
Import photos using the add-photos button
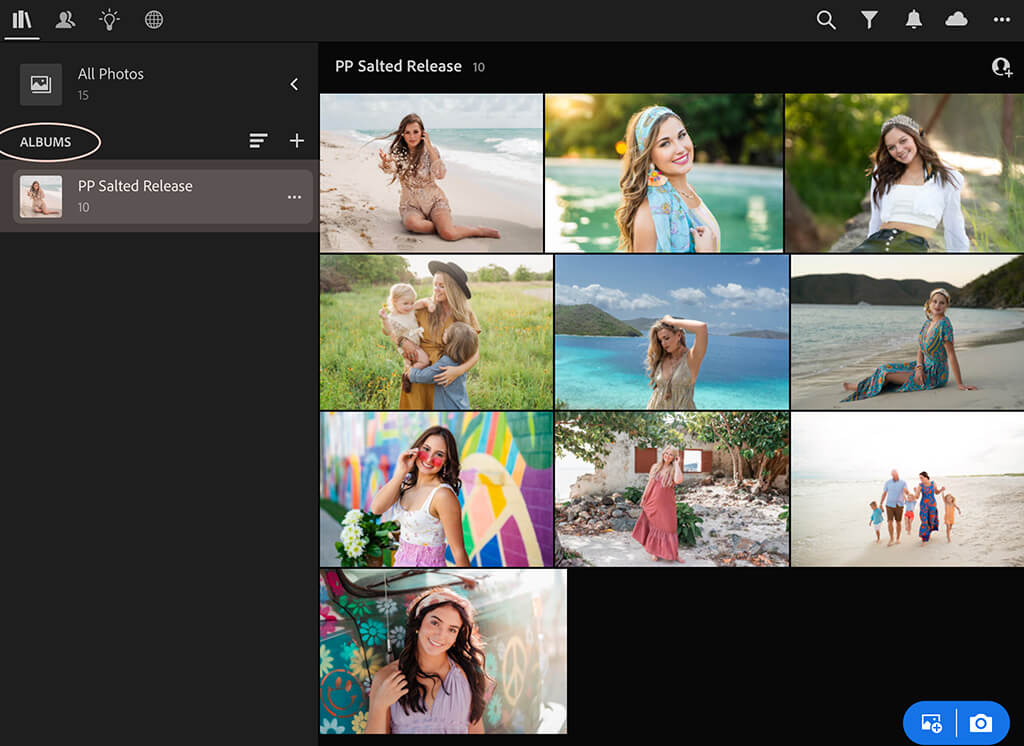931,722
